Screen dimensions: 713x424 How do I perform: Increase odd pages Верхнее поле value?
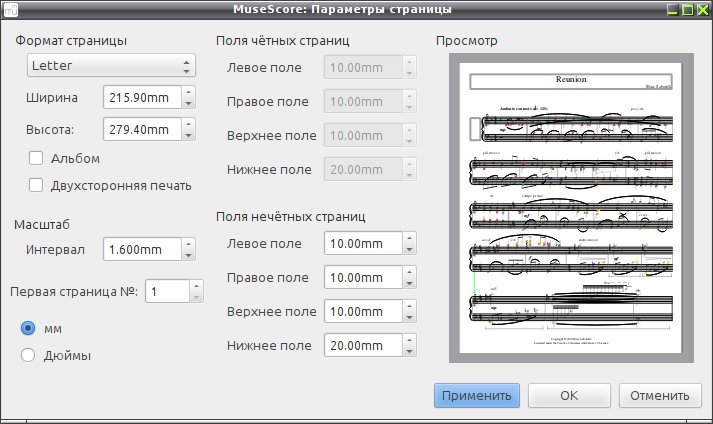(x=409, y=306)
